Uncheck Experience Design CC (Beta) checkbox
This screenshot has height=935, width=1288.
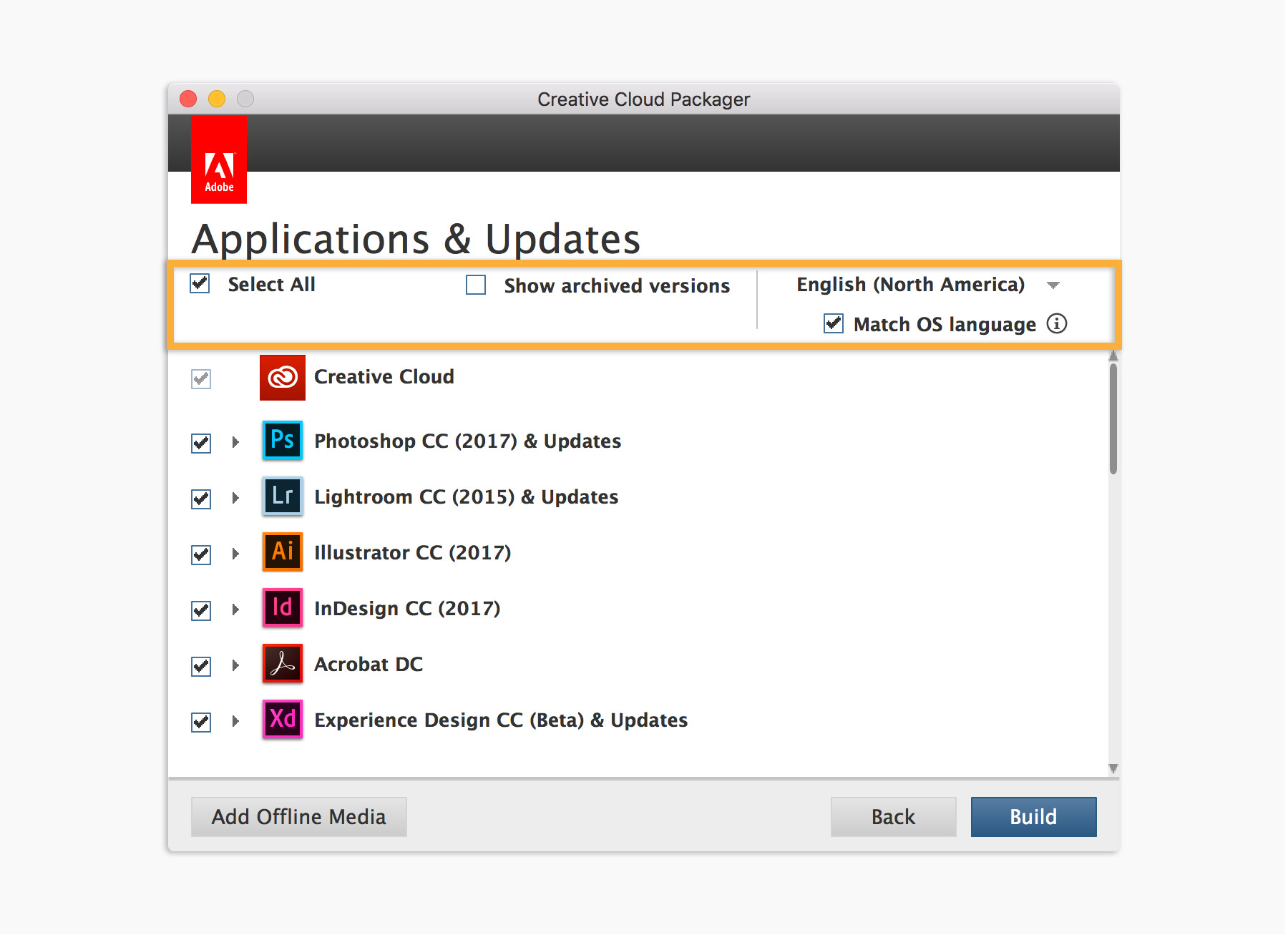click(x=201, y=722)
